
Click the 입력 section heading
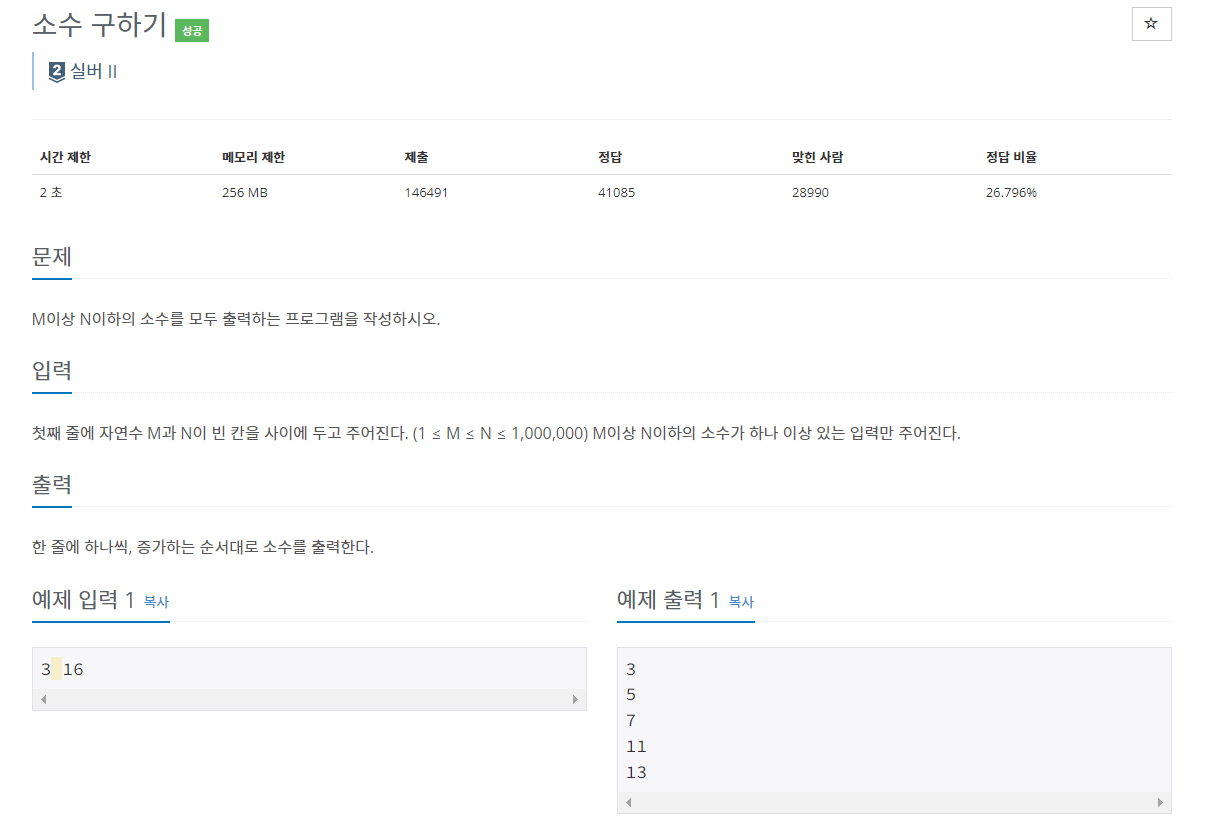point(52,370)
